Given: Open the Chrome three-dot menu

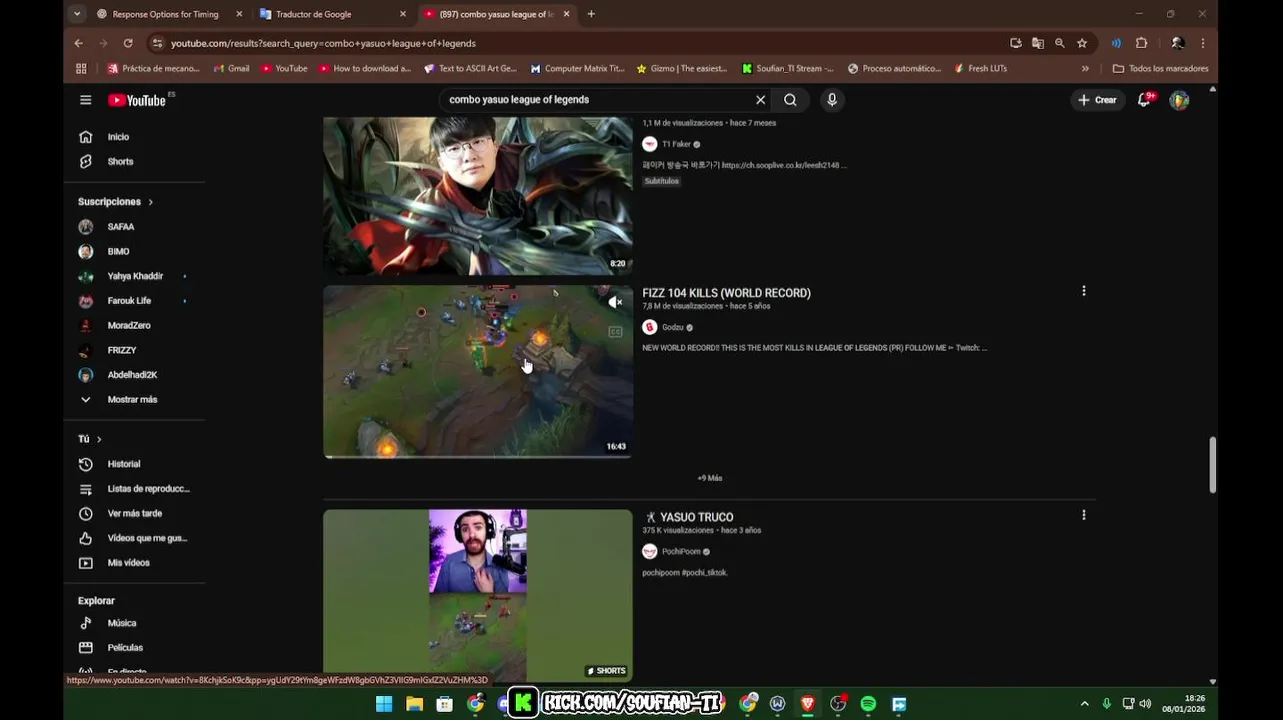Looking at the screenshot, I should coord(1203,43).
